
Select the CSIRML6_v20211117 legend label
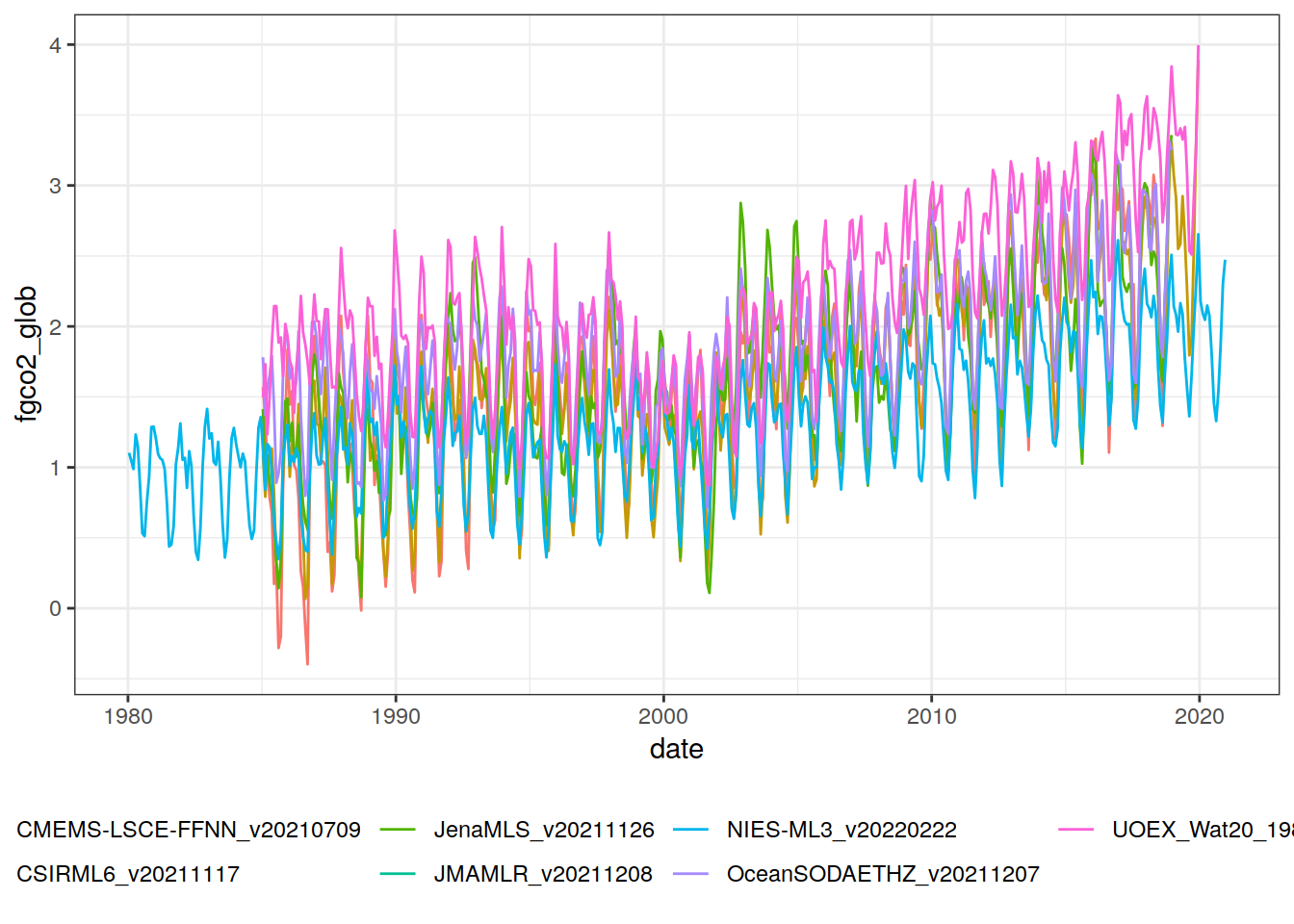tap(128, 874)
